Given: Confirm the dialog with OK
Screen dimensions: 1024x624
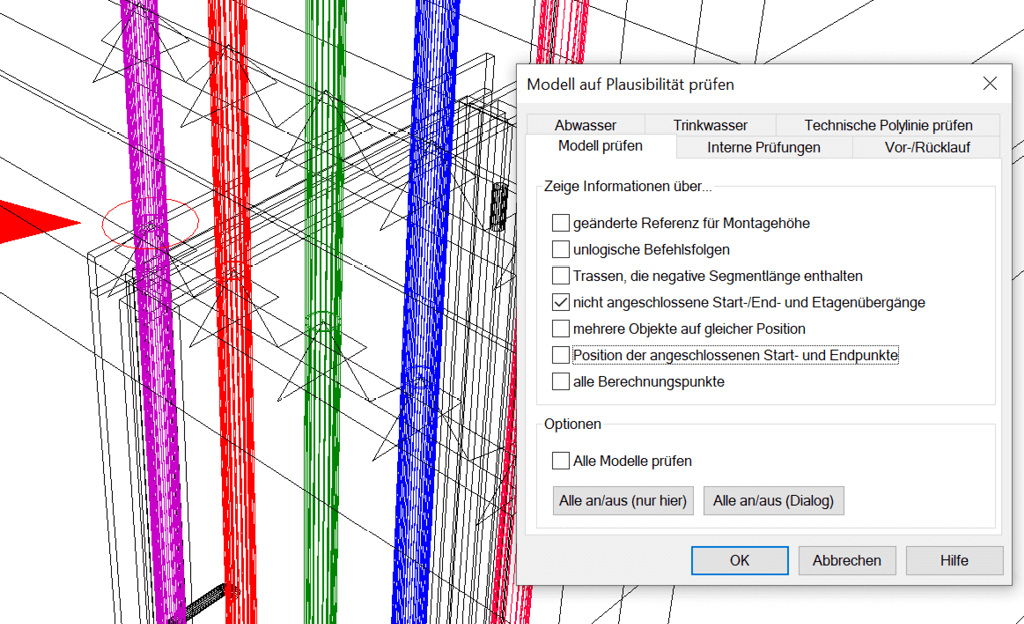Looking at the screenshot, I should point(739,560).
